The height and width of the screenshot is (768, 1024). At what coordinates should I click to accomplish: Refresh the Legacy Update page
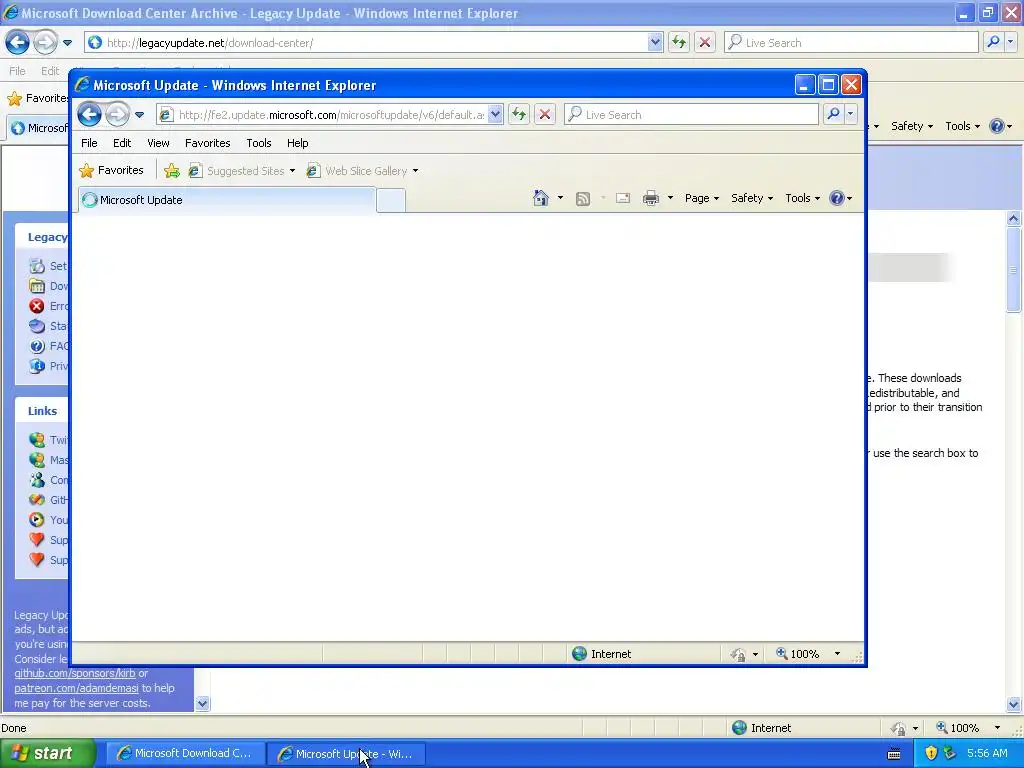coord(679,43)
